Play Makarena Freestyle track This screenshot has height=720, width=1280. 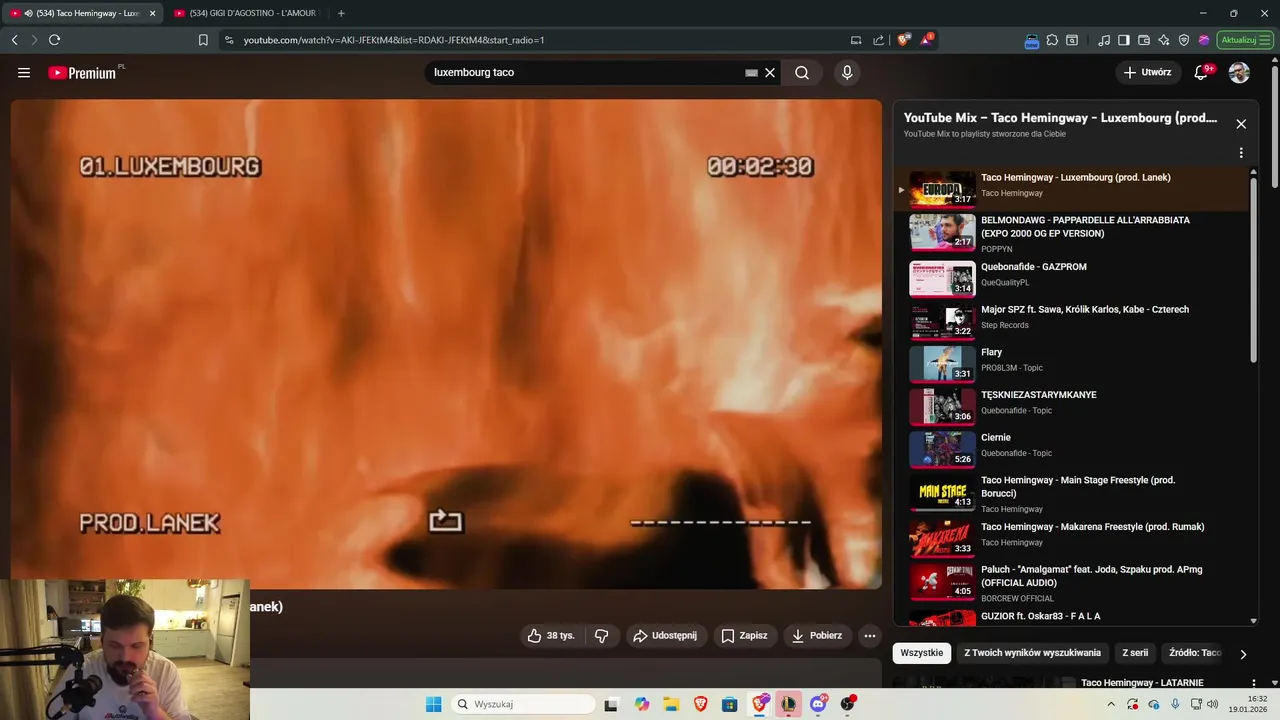click(1071, 538)
